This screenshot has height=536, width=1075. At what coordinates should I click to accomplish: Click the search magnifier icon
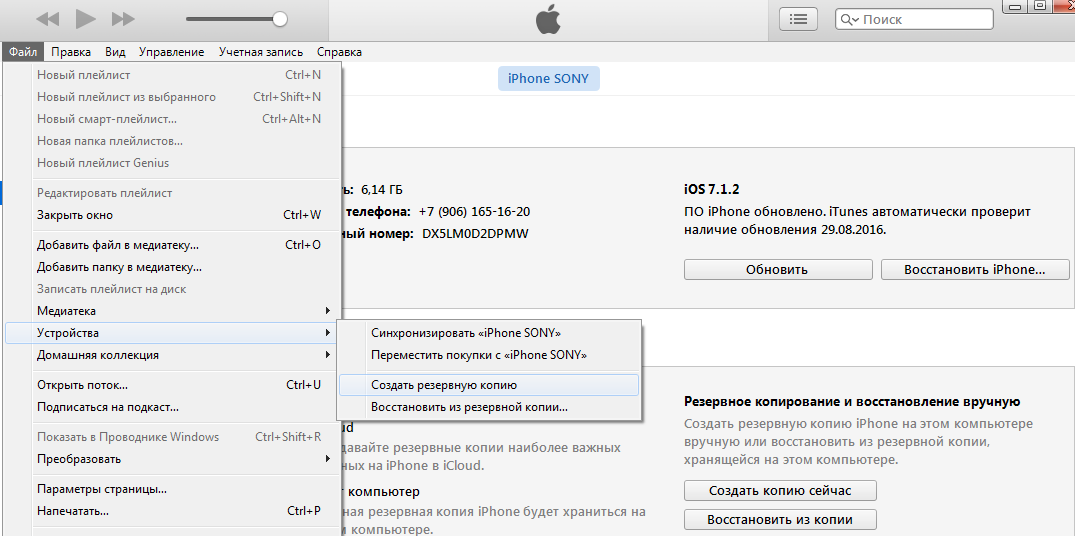coord(849,20)
